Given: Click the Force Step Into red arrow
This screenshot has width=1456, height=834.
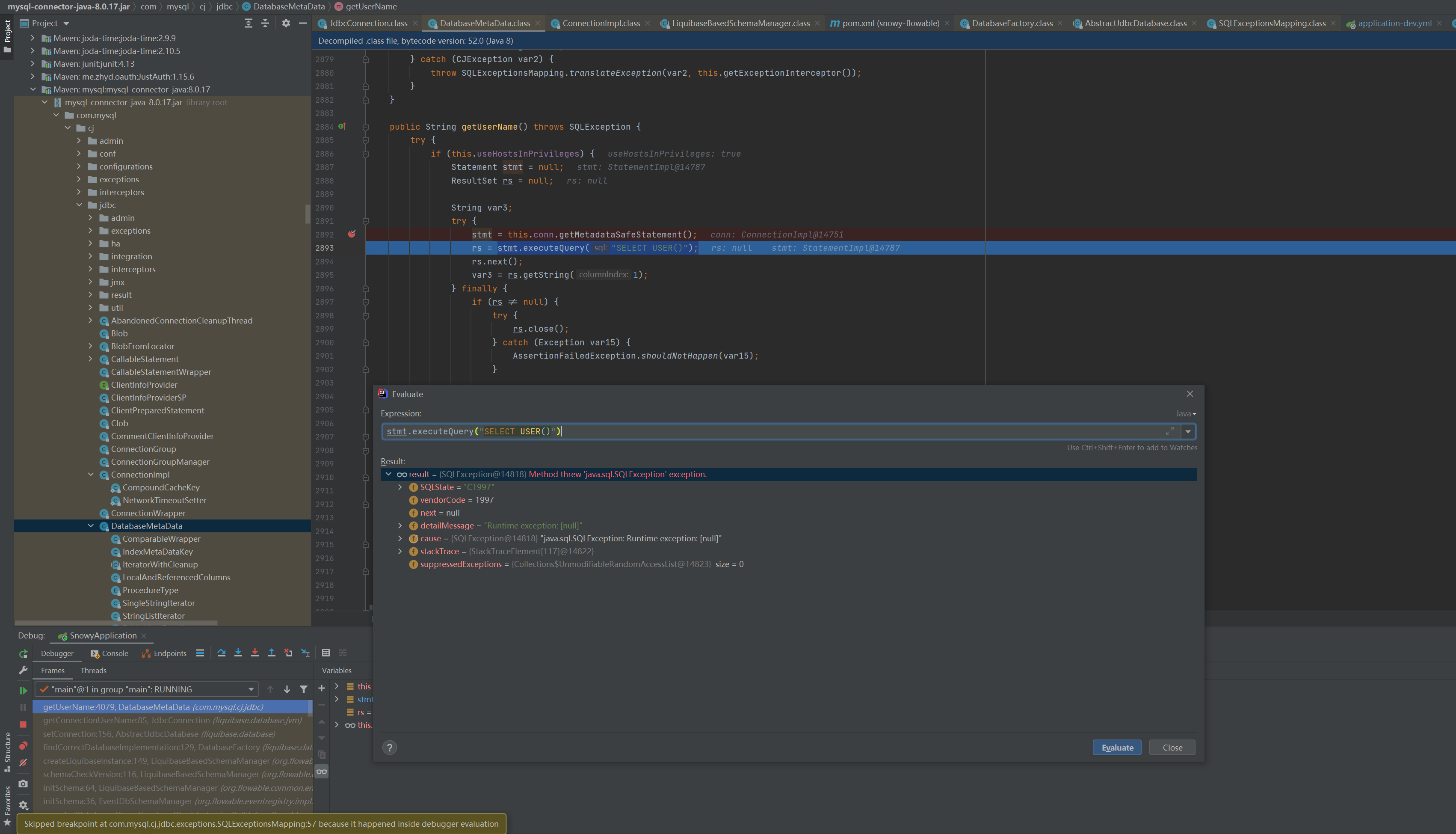Looking at the screenshot, I should [x=255, y=653].
